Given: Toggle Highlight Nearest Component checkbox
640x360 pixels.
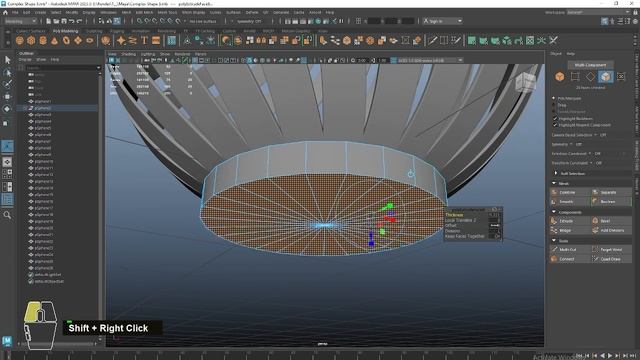Looking at the screenshot, I should pyautogui.click(x=555, y=125).
